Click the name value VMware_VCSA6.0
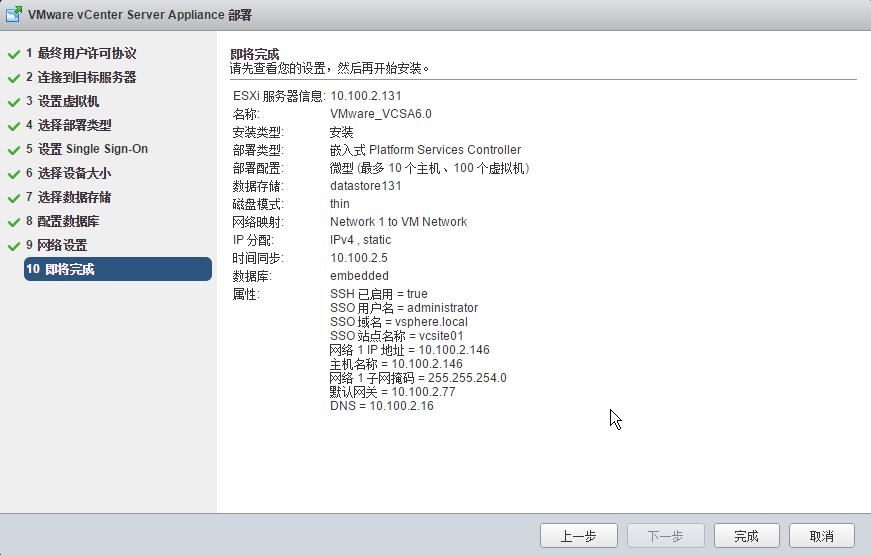The height and width of the screenshot is (555, 871). (381, 114)
